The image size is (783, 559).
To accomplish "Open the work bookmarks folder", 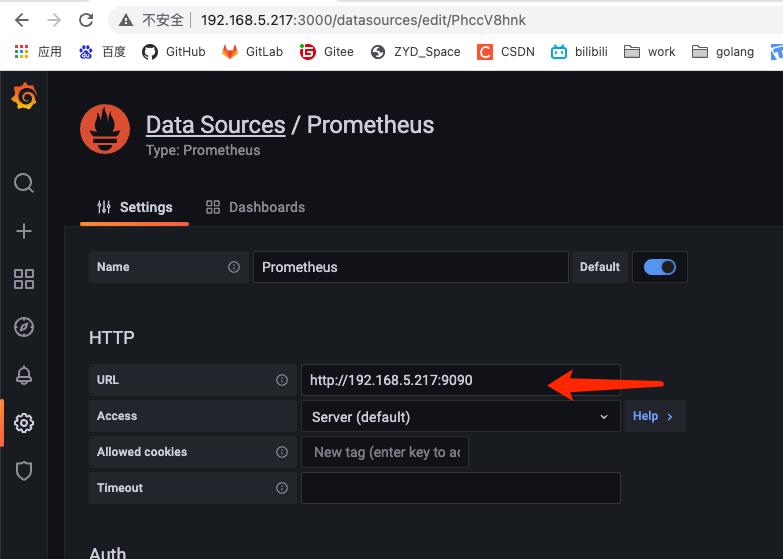I will (650, 51).
